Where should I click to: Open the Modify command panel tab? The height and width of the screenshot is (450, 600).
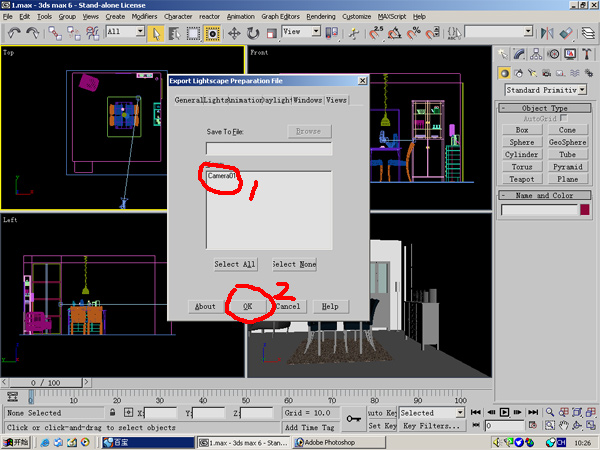521,56
